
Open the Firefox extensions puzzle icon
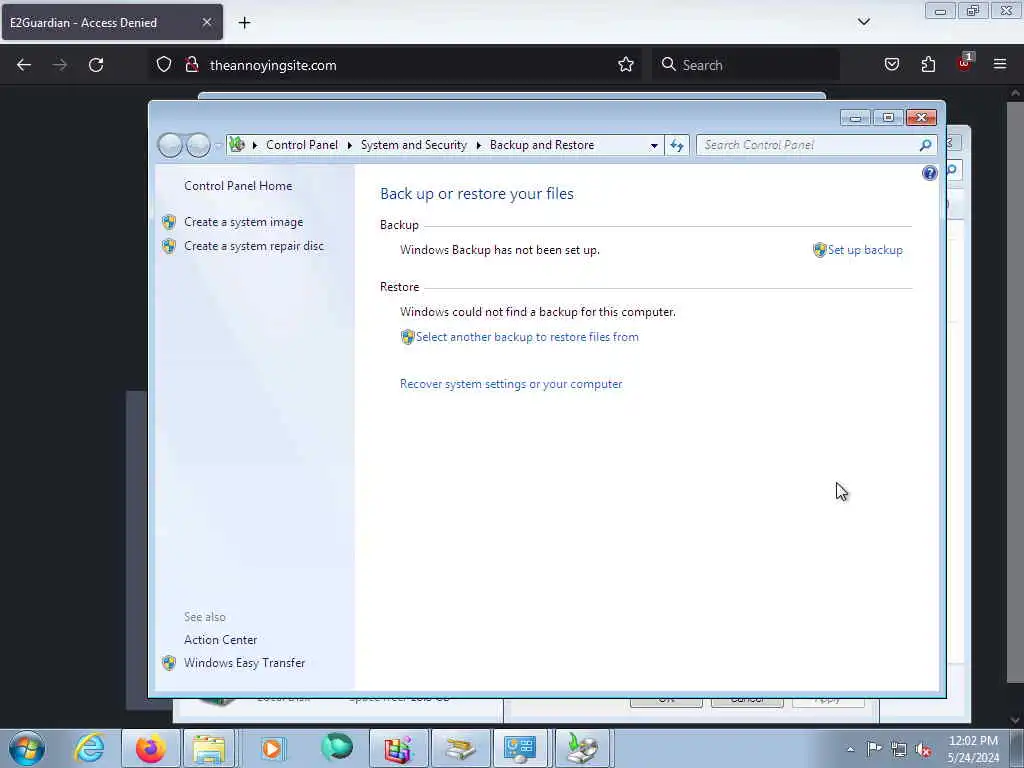[x=928, y=64]
